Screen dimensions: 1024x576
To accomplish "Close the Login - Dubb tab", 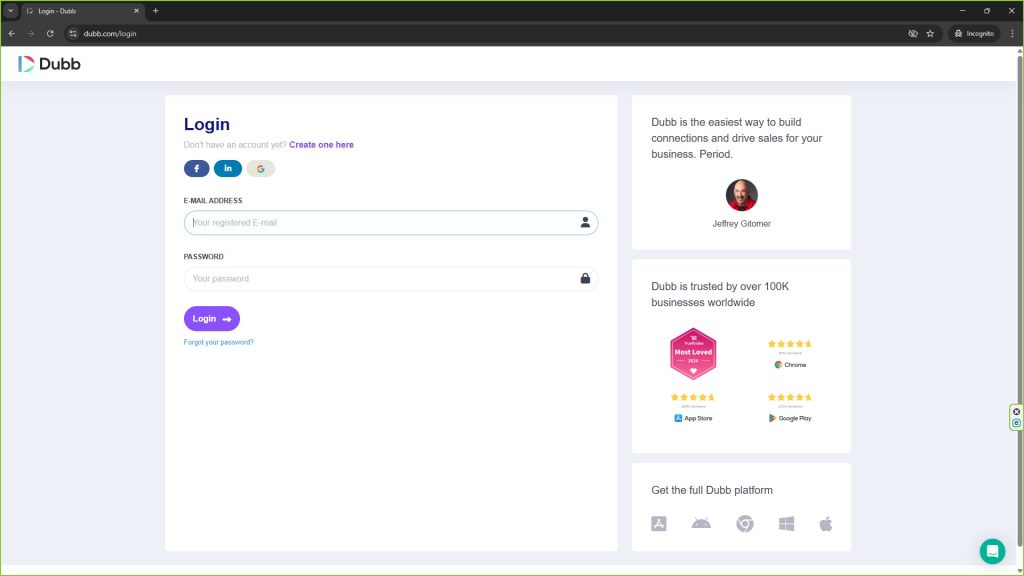I will click(x=136, y=10).
